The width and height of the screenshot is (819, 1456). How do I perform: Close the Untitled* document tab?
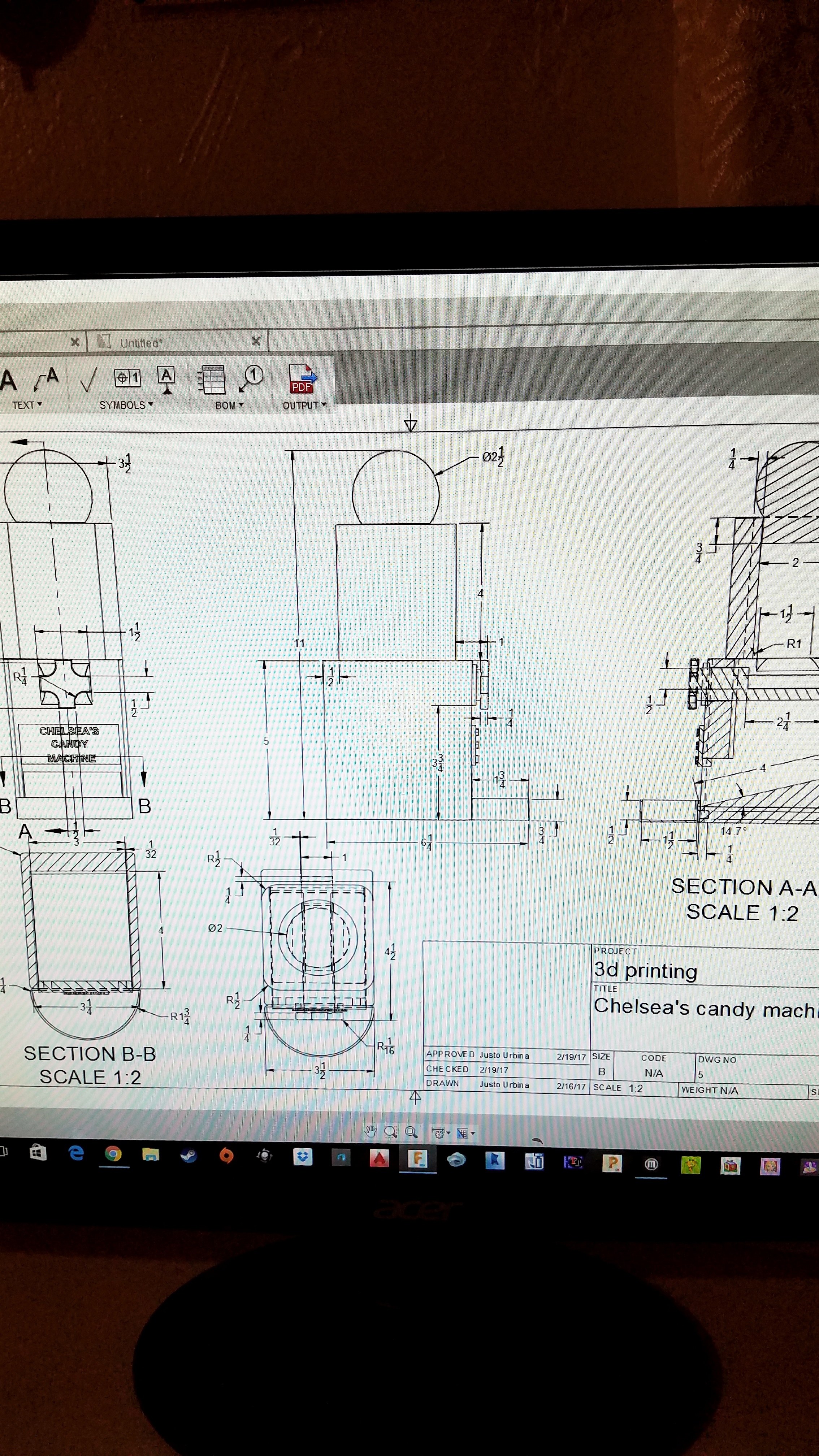[x=256, y=341]
